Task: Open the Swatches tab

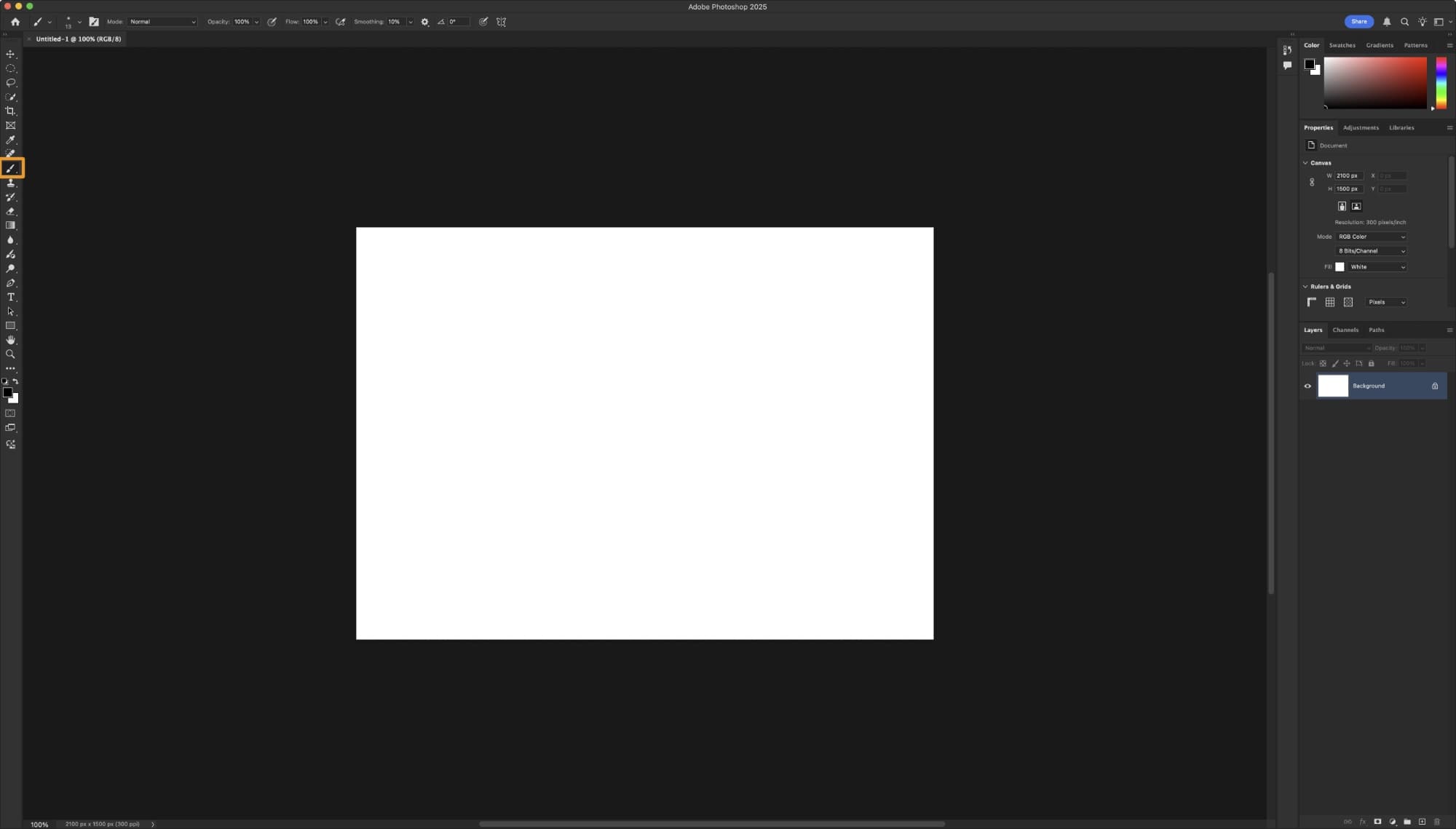Action: pos(1342,45)
